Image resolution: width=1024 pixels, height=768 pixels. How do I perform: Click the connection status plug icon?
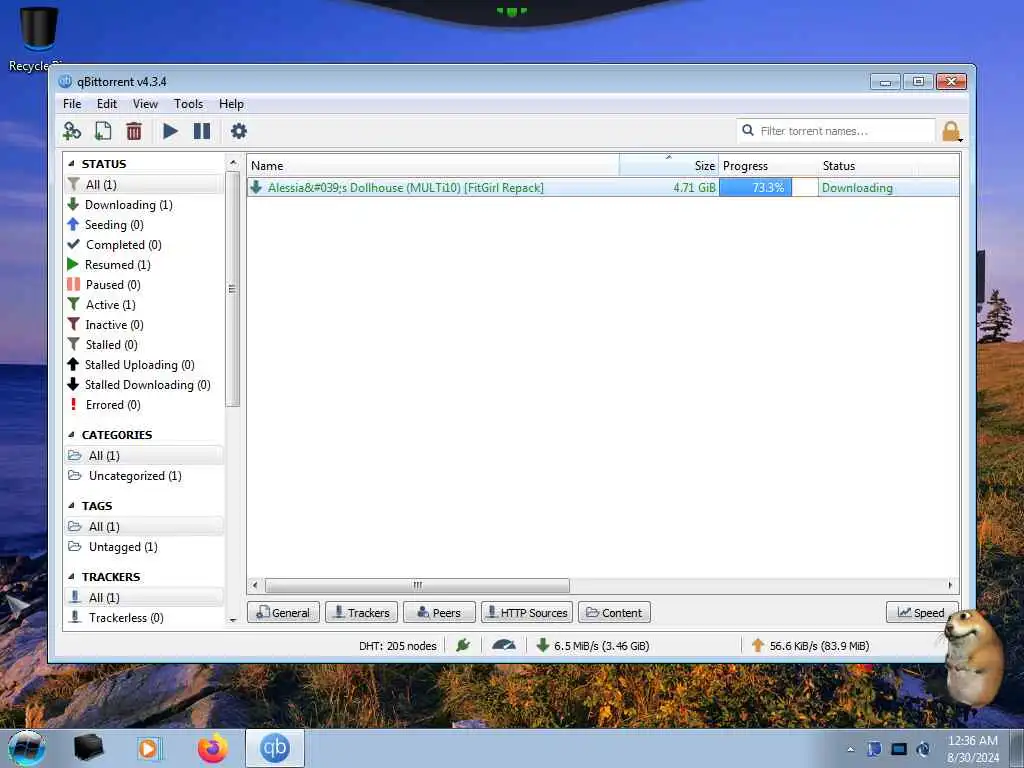(463, 645)
